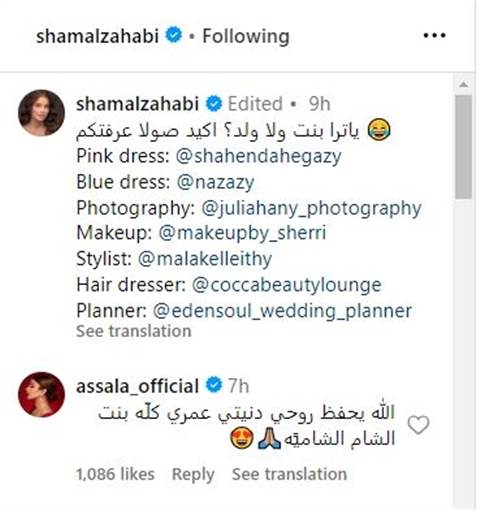Viewport: 480px width, 510px height.
Task: Click the verified badge next to shamalzahabi header
Action: (174, 35)
